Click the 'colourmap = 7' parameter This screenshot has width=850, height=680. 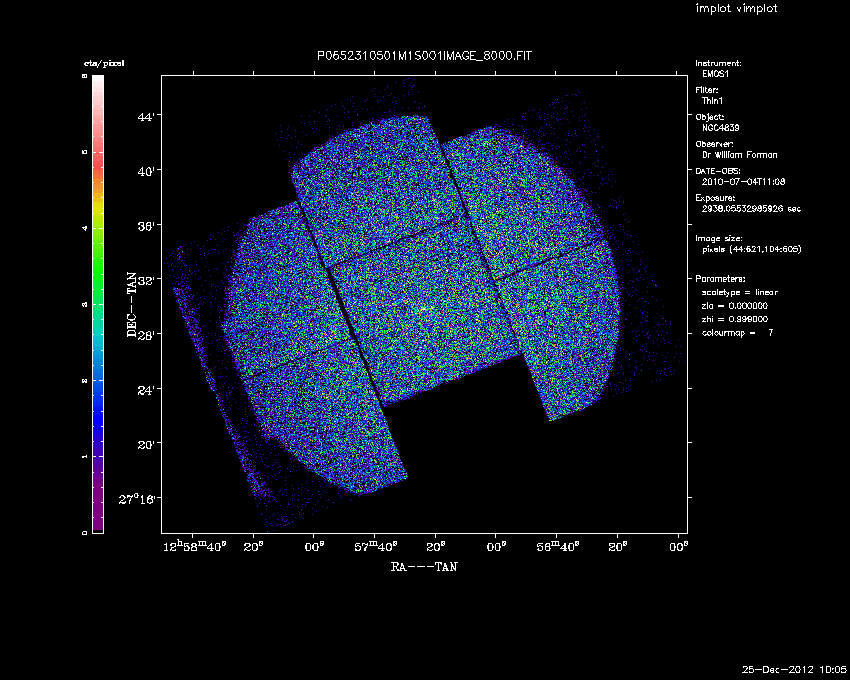737,333
